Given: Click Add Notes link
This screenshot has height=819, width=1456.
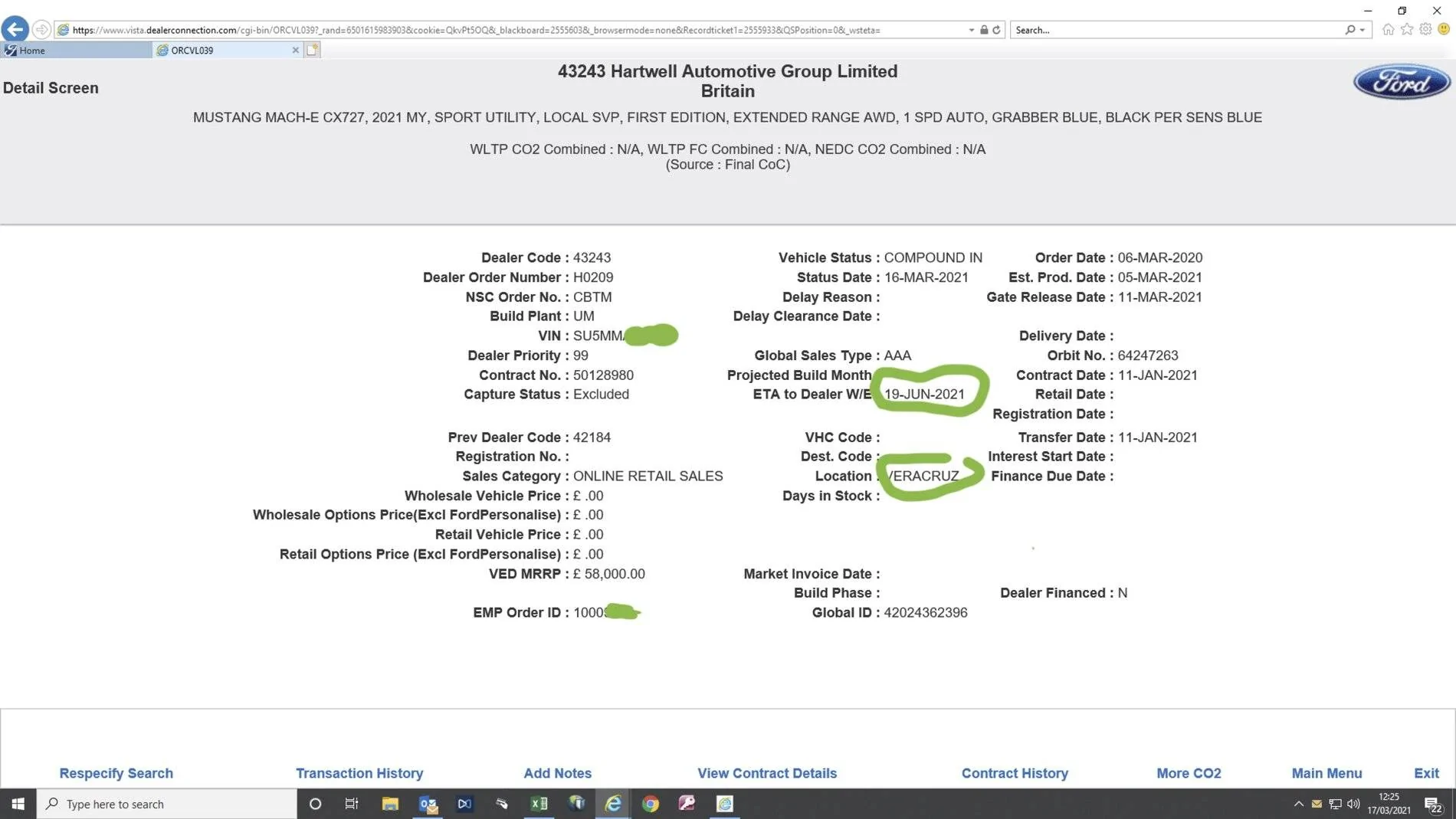Looking at the screenshot, I should (x=557, y=773).
